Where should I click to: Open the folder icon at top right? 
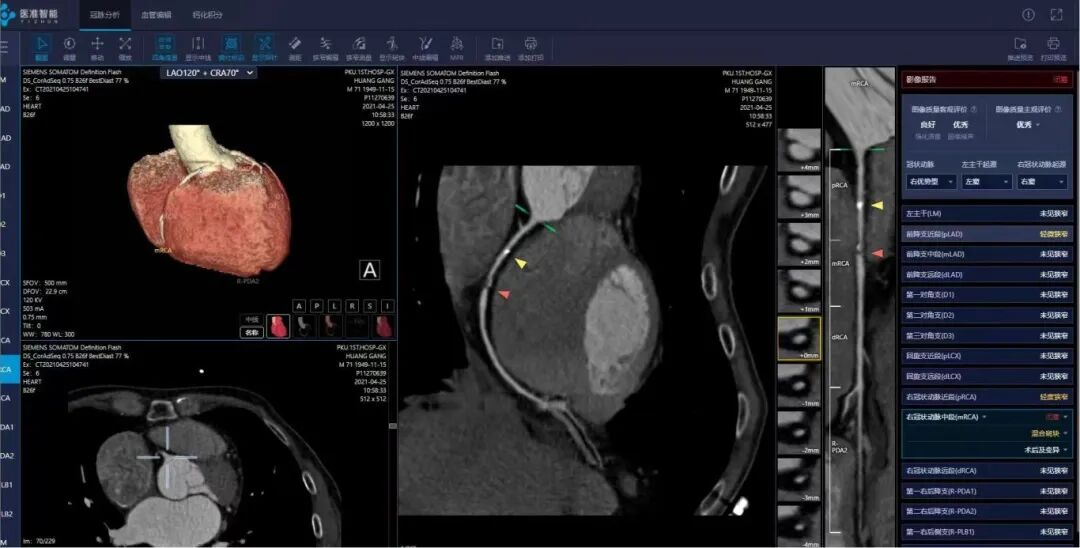pyautogui.click(x=1020, y=48)
